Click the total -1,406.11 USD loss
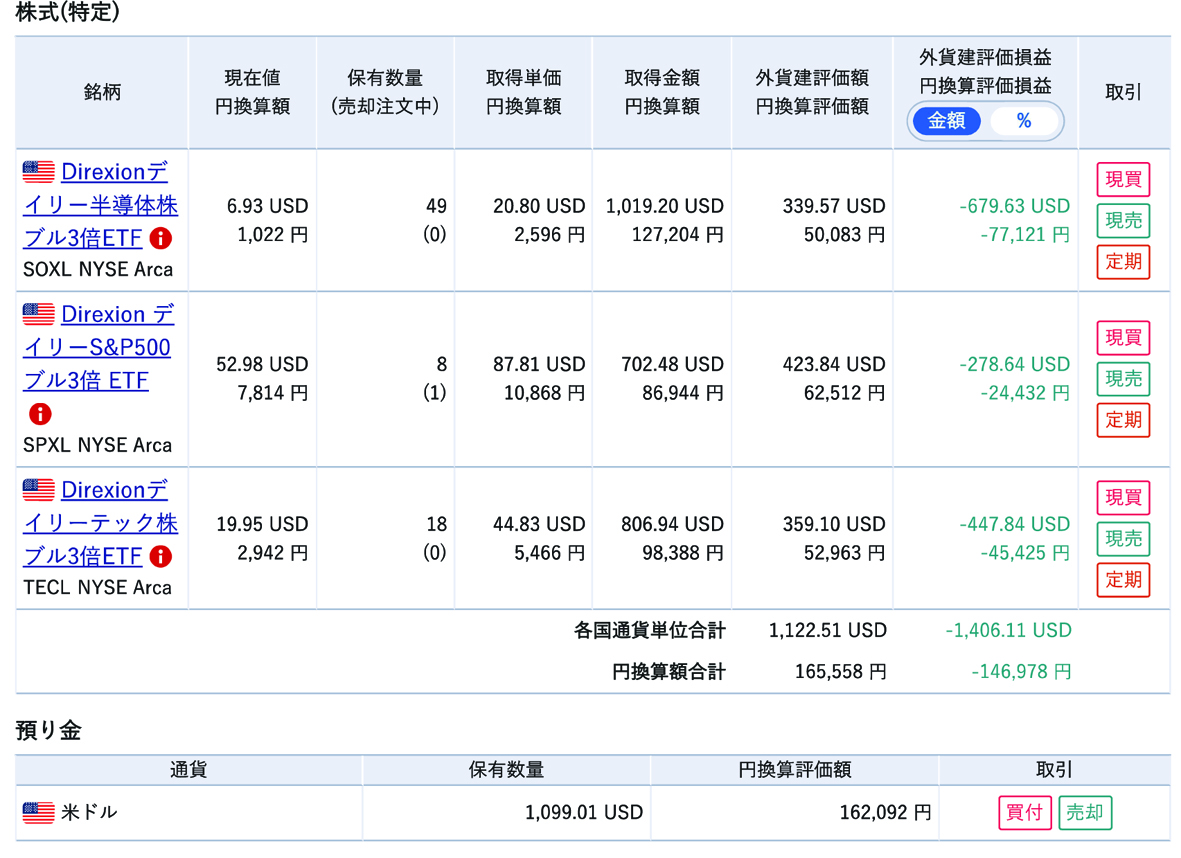Image resolution: width=1181 pixels, height=858 pixels. [1009, 631]
